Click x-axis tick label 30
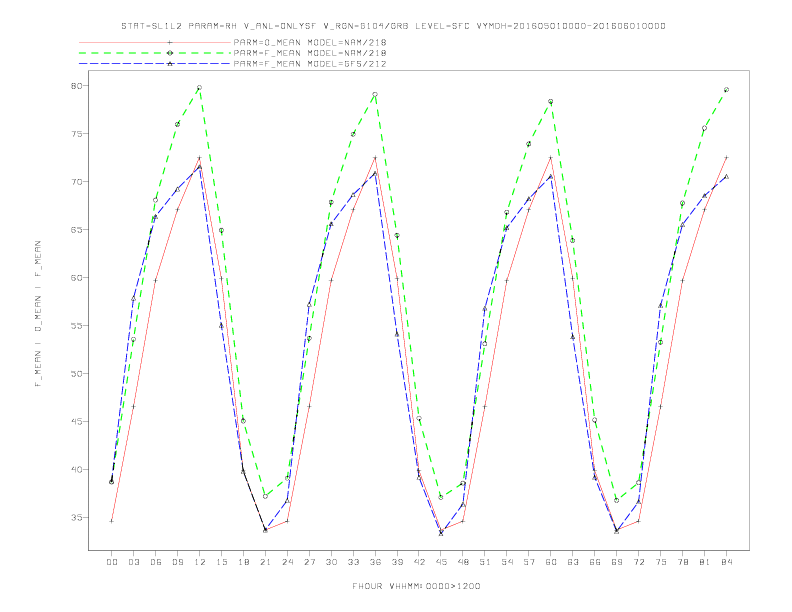 pyautogui.click(x=331, y=562)
